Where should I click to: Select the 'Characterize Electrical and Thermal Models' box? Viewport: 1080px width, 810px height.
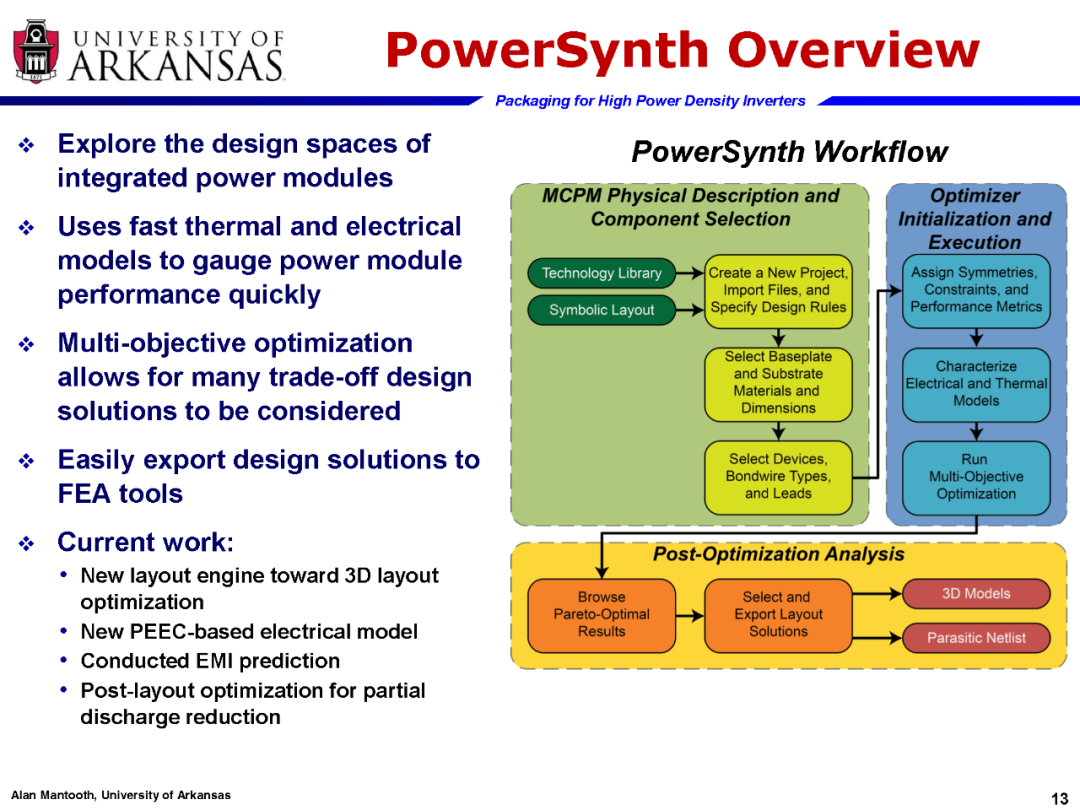[976, 384]
